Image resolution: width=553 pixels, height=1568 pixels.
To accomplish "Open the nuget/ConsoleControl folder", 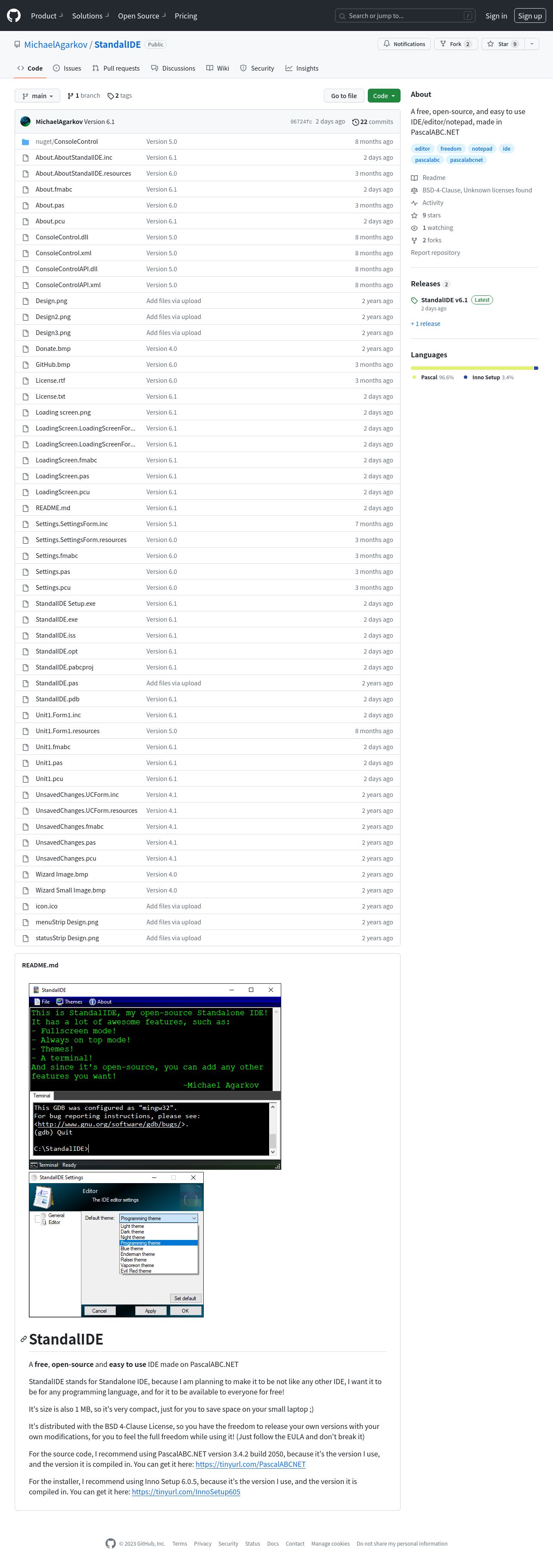I will [x=66, y=141].
